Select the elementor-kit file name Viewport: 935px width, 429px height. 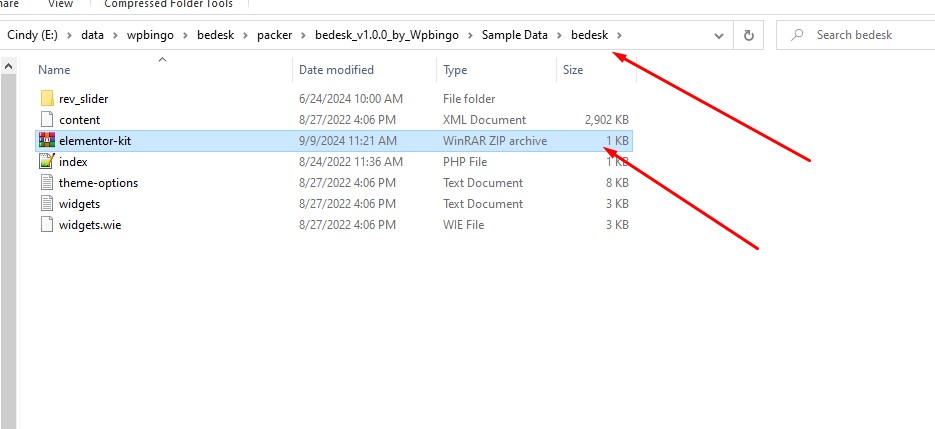(x=95, y=141)
